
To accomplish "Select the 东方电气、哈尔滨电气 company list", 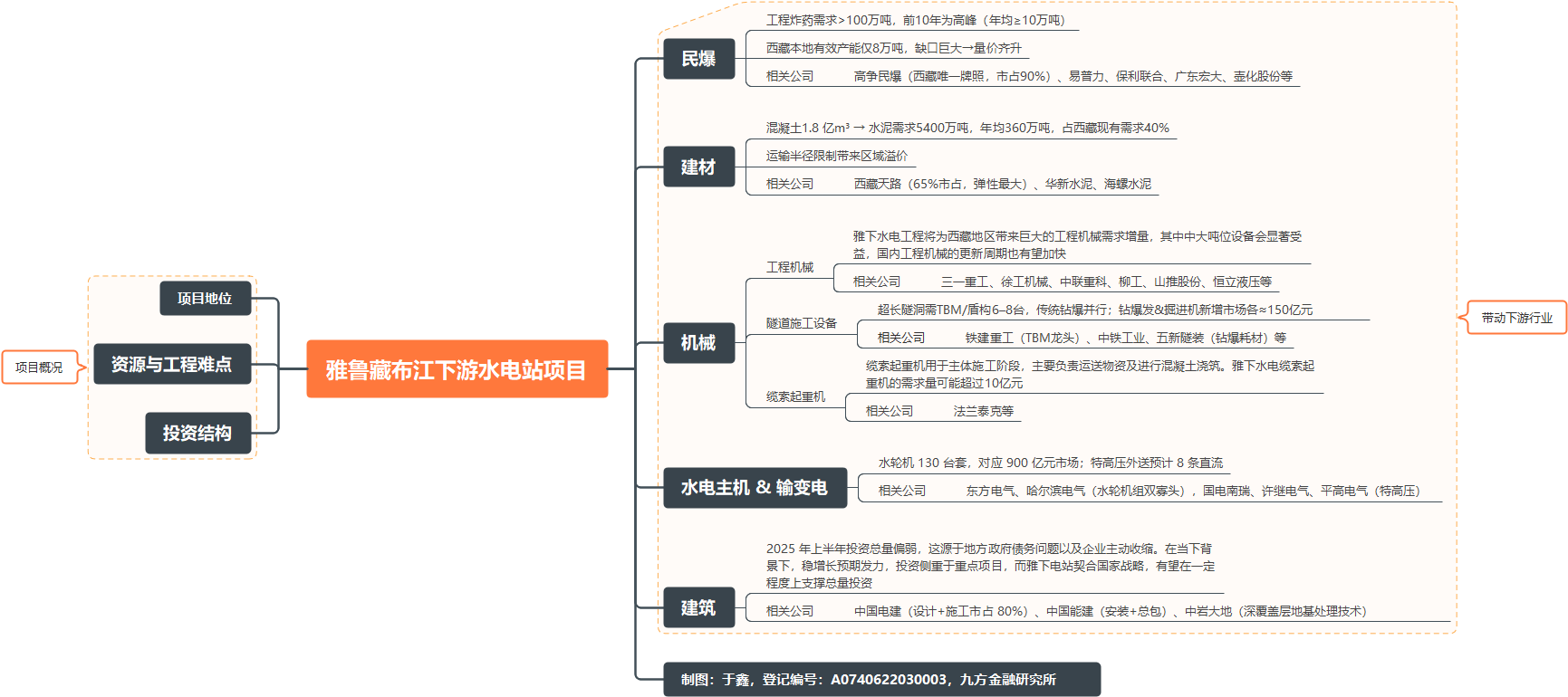I will 1193,491.
